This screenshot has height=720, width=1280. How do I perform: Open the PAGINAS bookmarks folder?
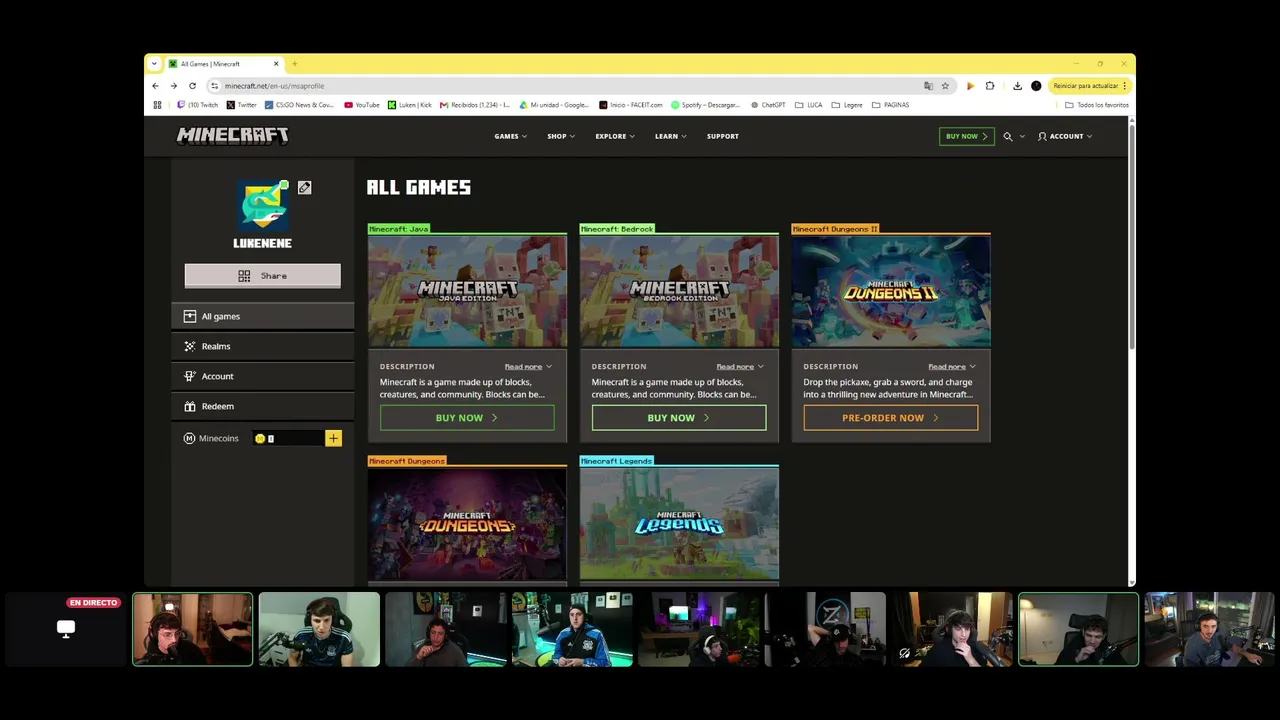point(890,105)
